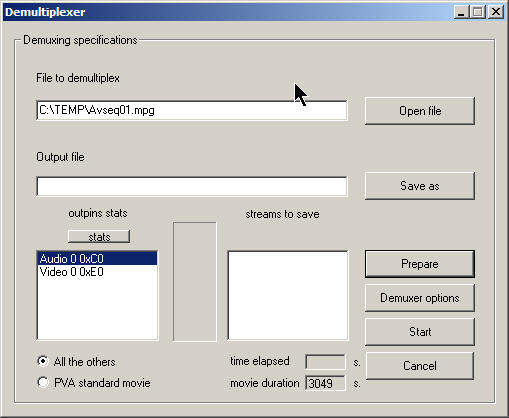This screenshot has width=509, height=418.
Task: Click the time elapsed field
Action: pos(325,362)
